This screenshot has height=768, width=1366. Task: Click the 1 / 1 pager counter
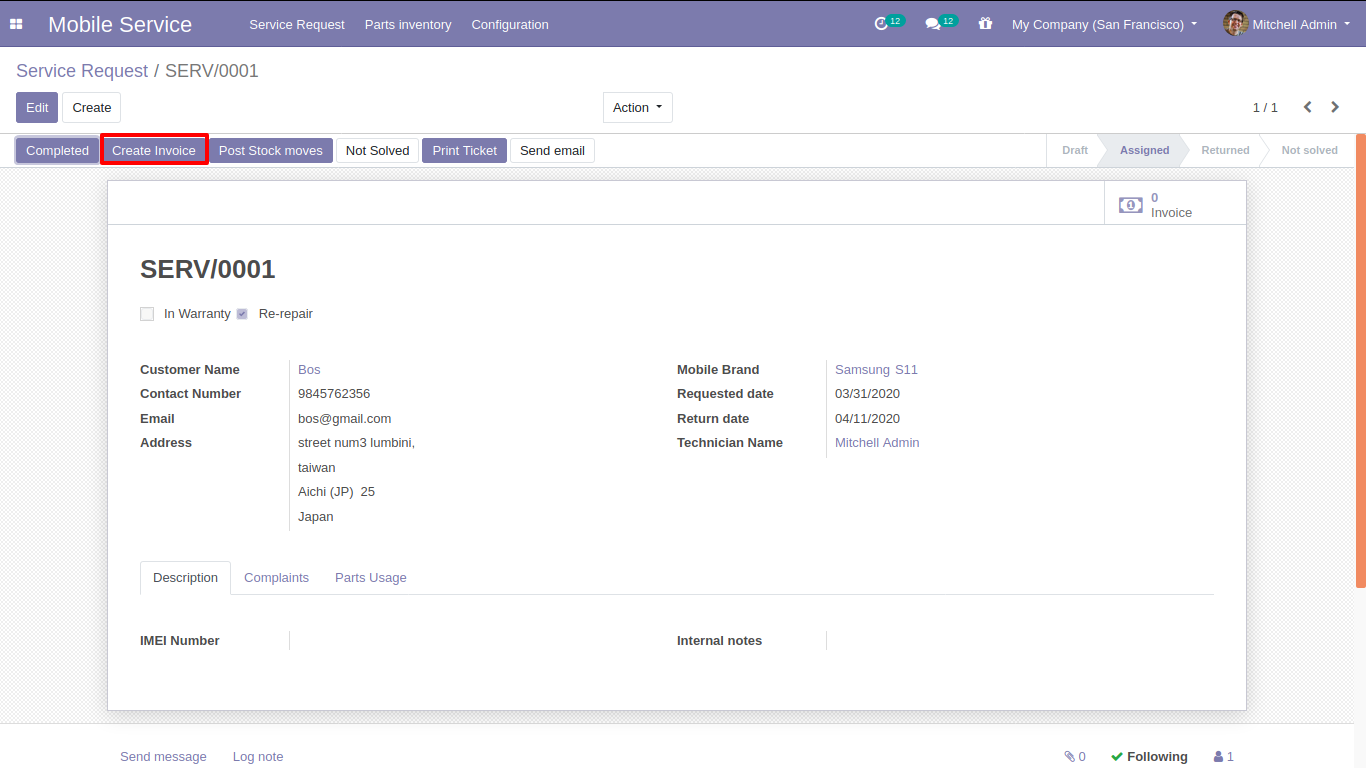[x=1265, y=108]
